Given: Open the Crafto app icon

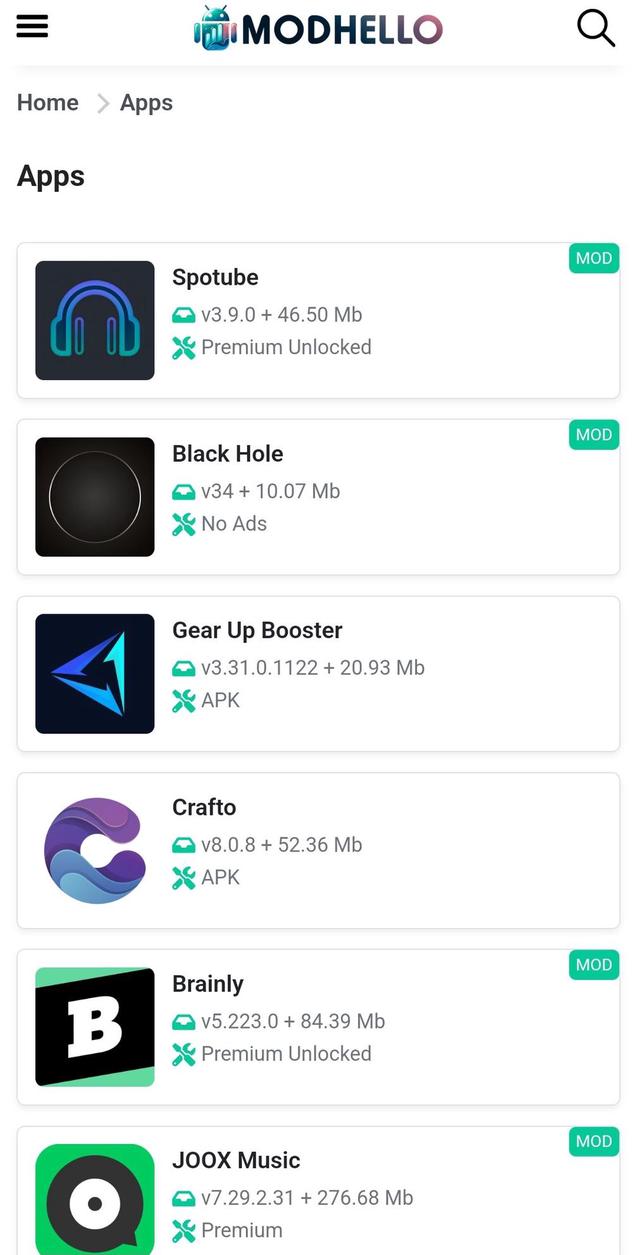Looking at the screenshot, I should (x=94, y=850).
